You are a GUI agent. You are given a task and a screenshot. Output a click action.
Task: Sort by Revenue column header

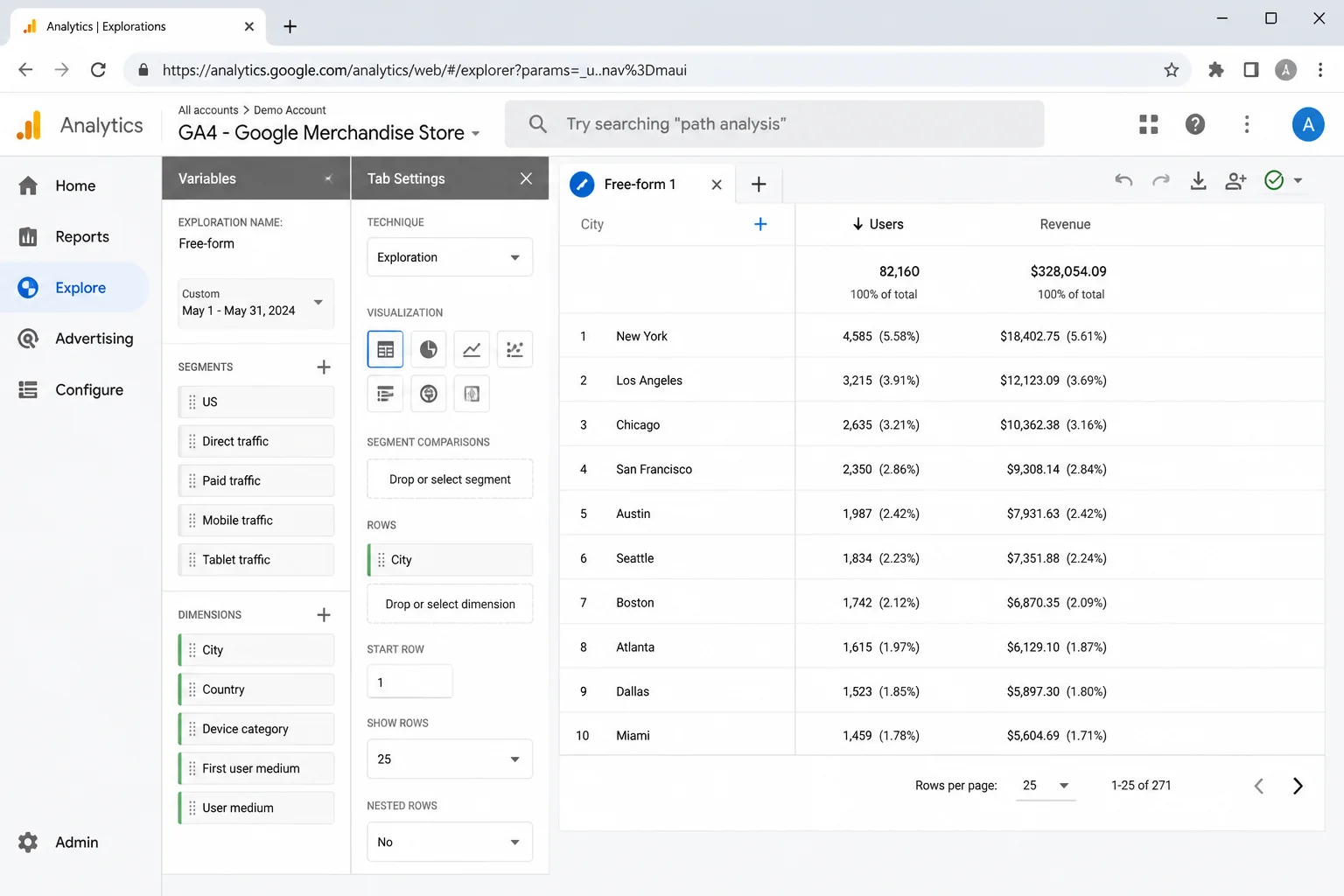point(1065,224)
